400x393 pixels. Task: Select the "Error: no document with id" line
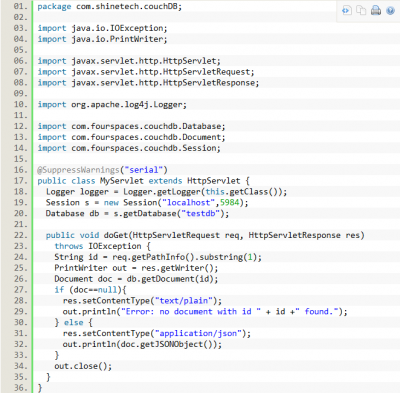click(205, 312)
